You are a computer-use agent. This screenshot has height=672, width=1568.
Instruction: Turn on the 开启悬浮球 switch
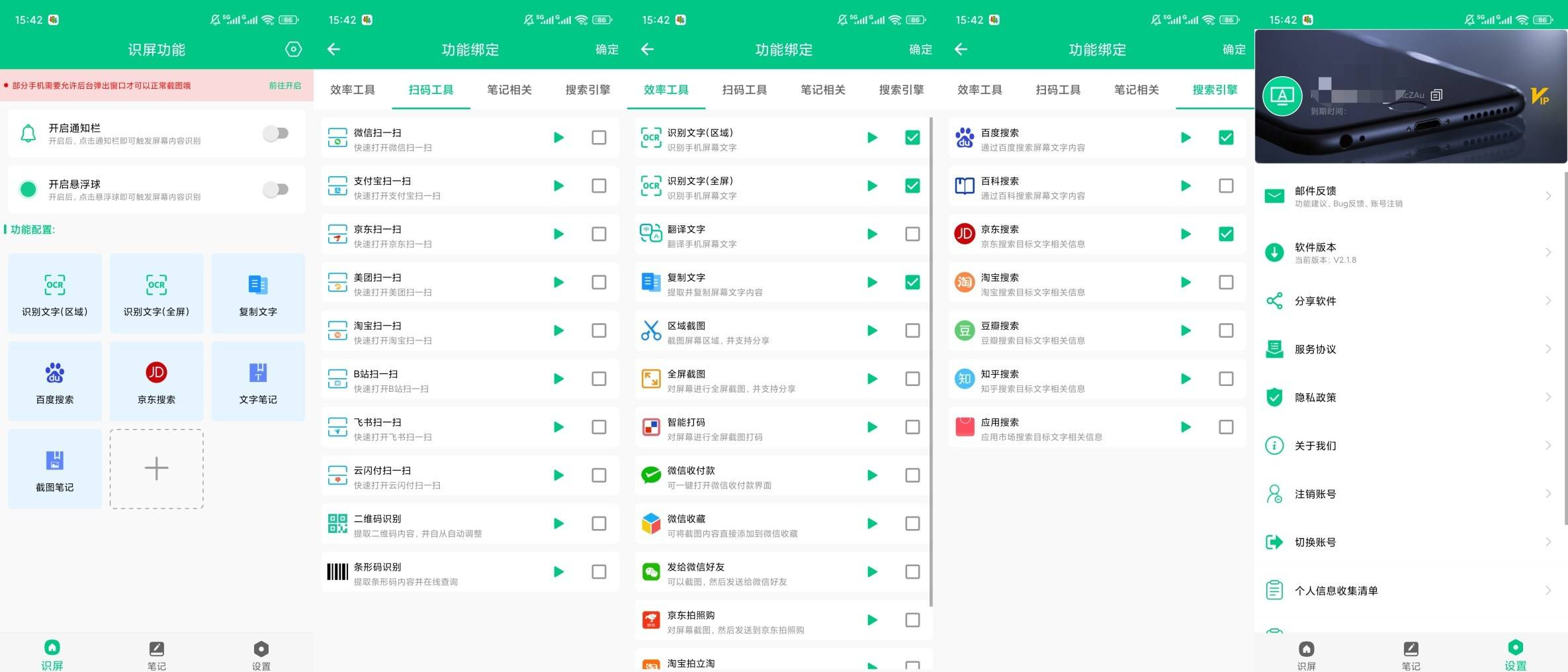(x=276, y=190)
